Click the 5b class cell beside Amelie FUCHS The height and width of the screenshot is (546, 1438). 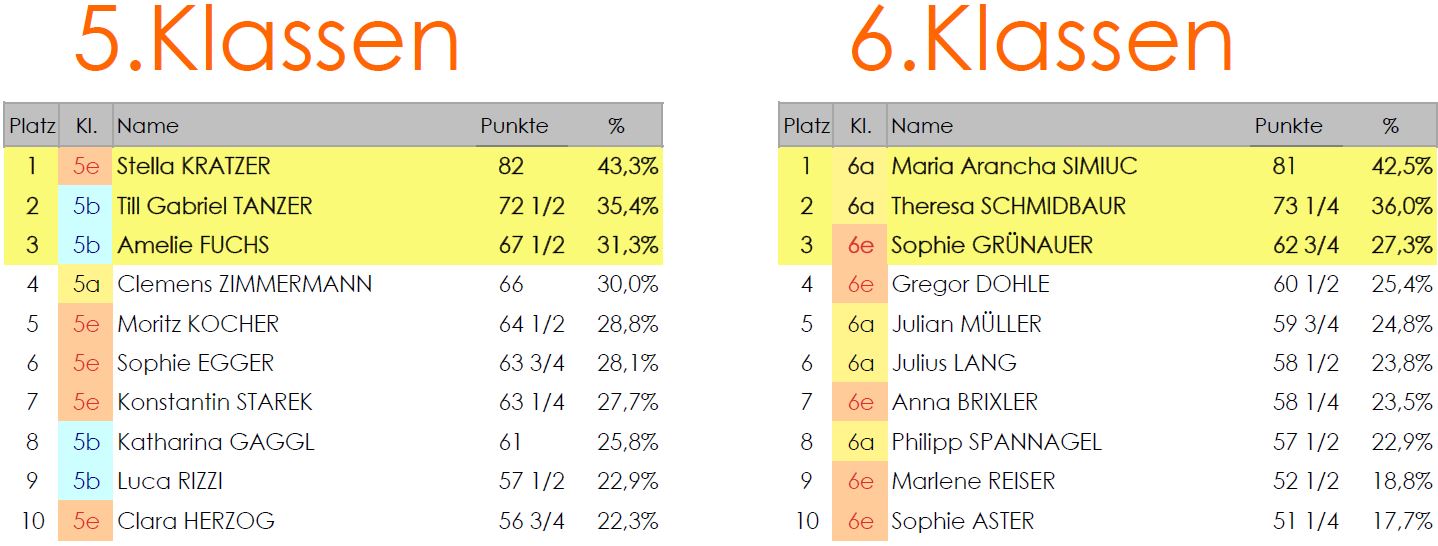pos(86,245)
